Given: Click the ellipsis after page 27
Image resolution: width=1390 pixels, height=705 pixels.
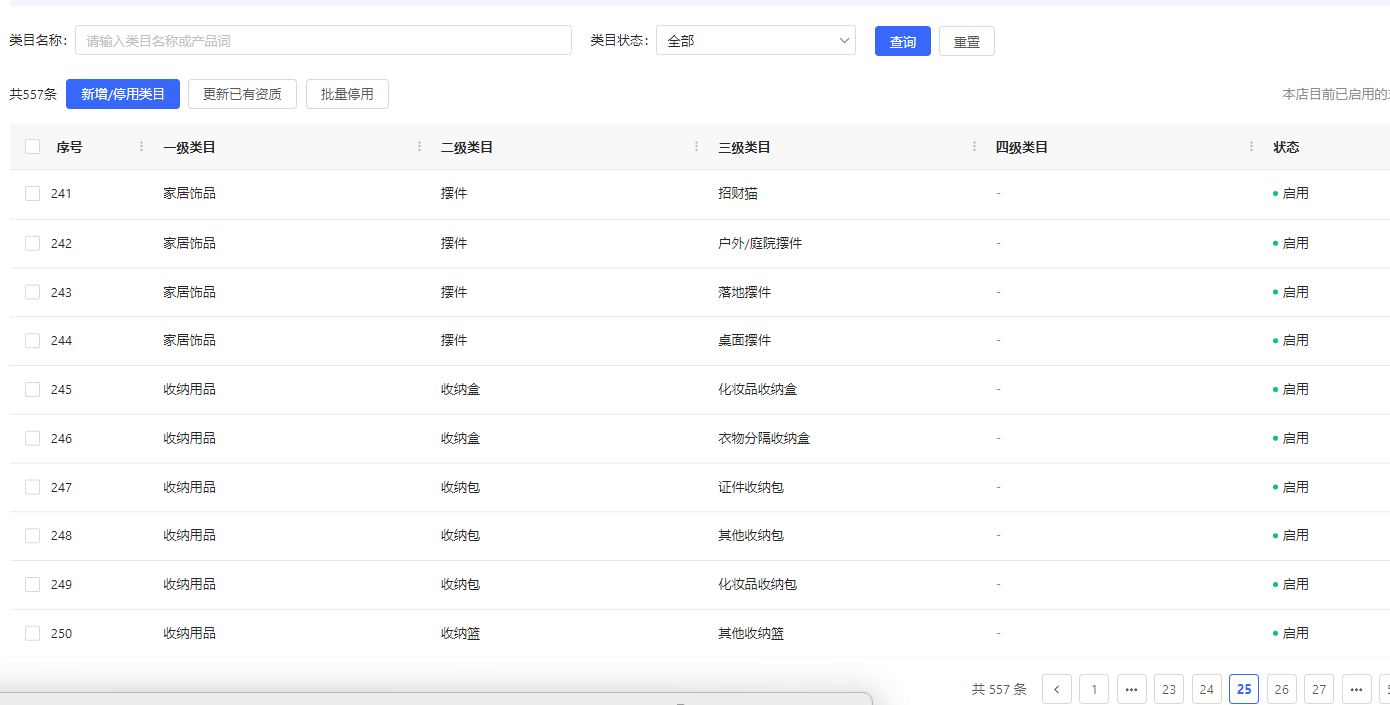Looking at the screenshot, I should (x=1357, y=689).
